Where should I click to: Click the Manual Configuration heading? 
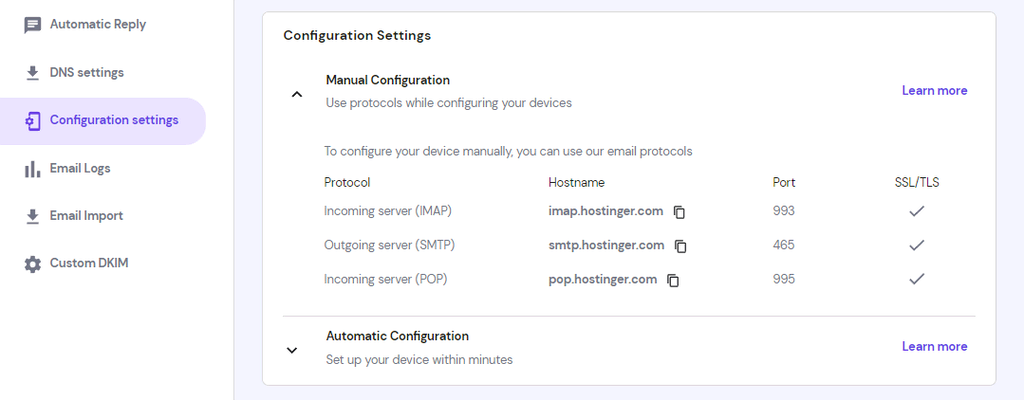point(387,80)
